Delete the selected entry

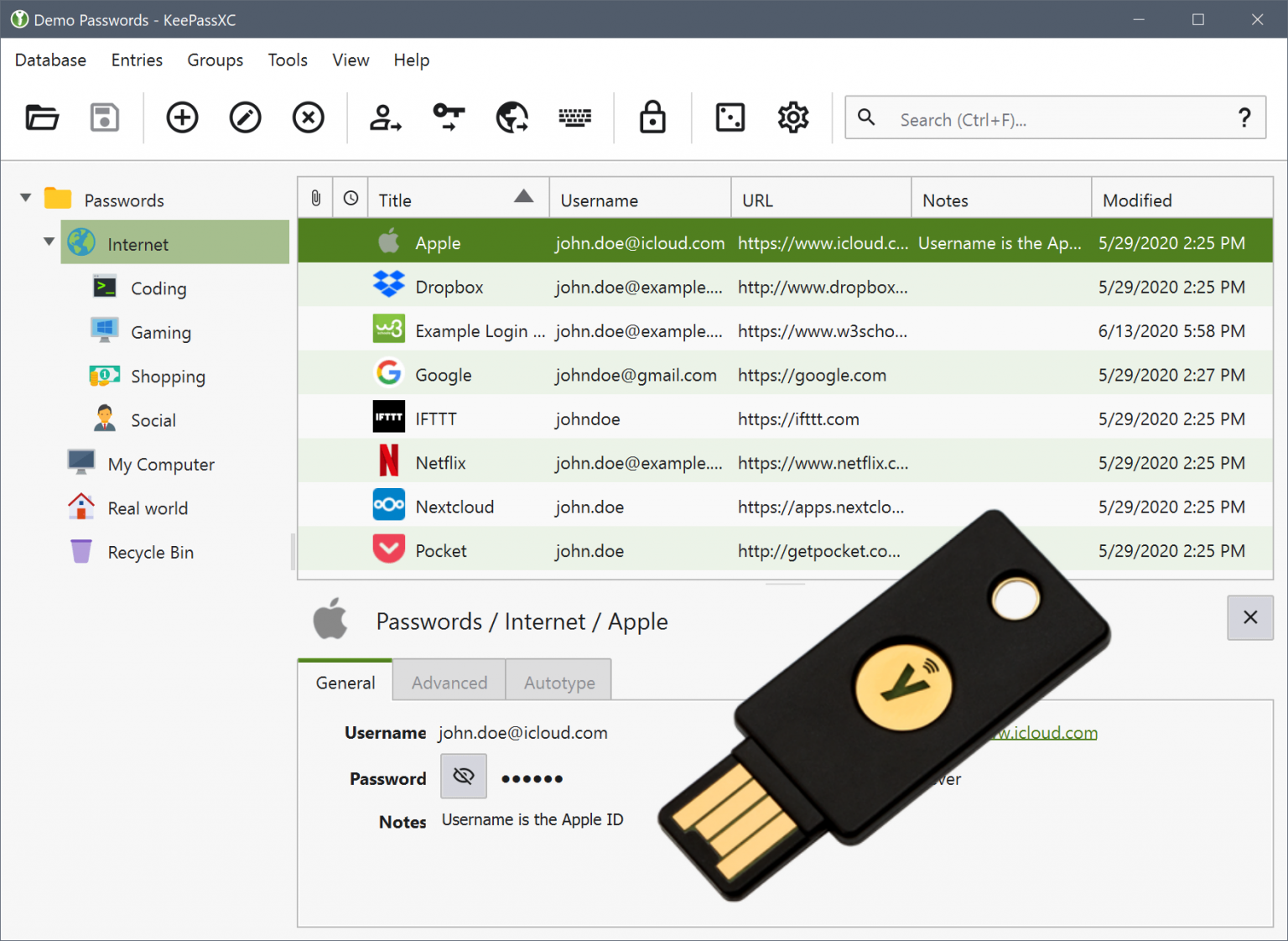[308, 117]
